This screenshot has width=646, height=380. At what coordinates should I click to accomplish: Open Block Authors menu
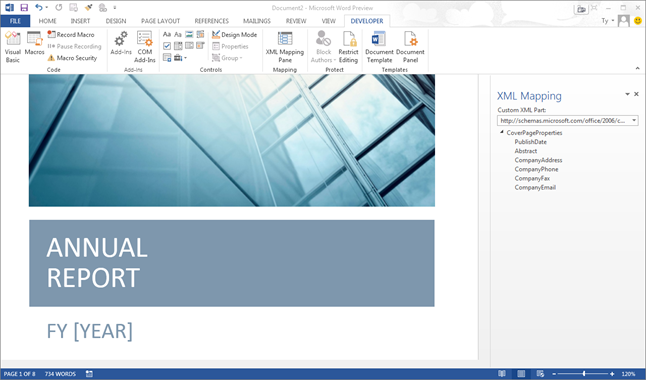tap(323, 47)
